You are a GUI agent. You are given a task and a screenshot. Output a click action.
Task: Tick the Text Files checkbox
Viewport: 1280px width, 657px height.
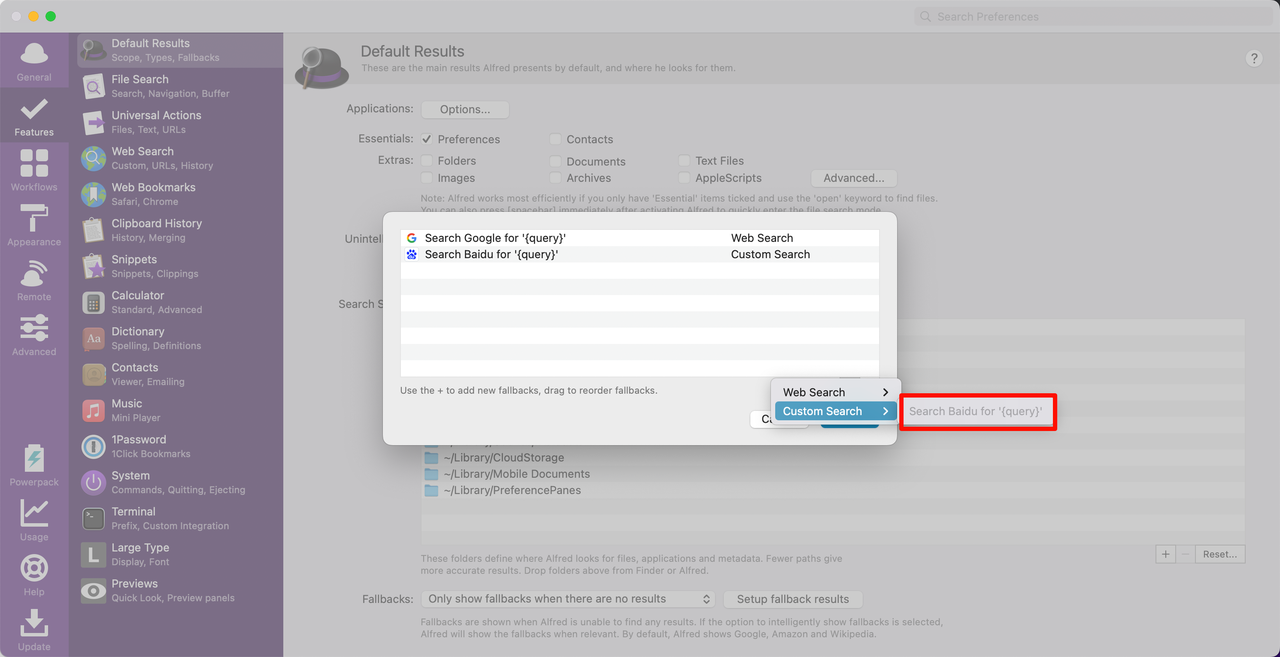[684, 161]
